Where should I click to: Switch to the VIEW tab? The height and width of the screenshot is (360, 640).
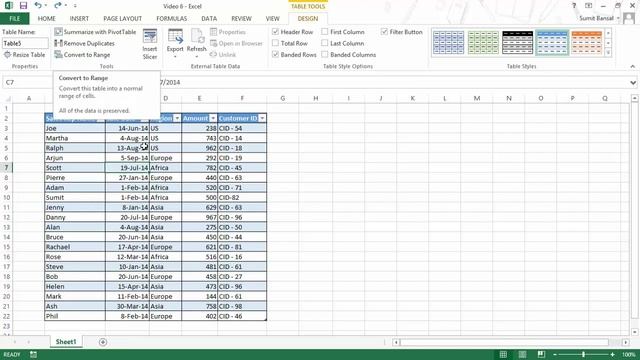[x=273, y=19]
